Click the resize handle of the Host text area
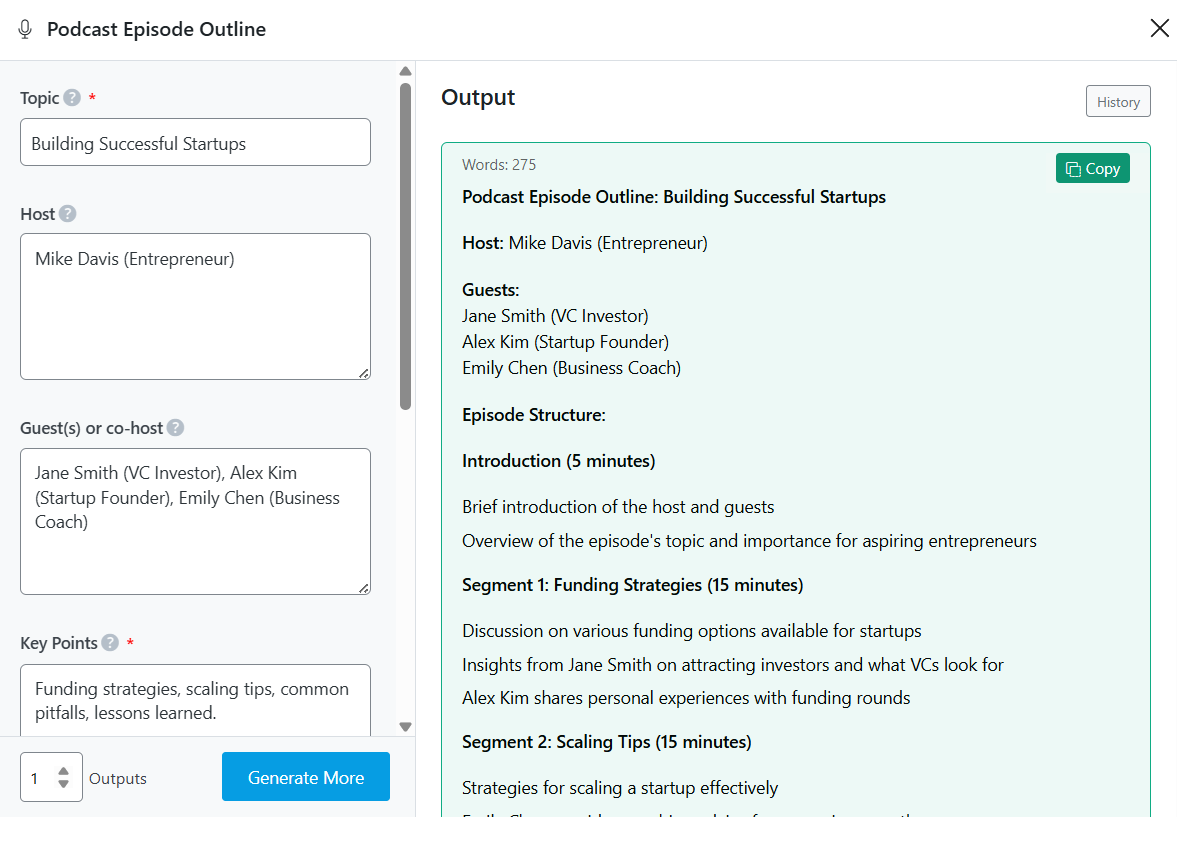Viewport: 1177px width, 851px height. pyautogui.click(x=364, y=373)
